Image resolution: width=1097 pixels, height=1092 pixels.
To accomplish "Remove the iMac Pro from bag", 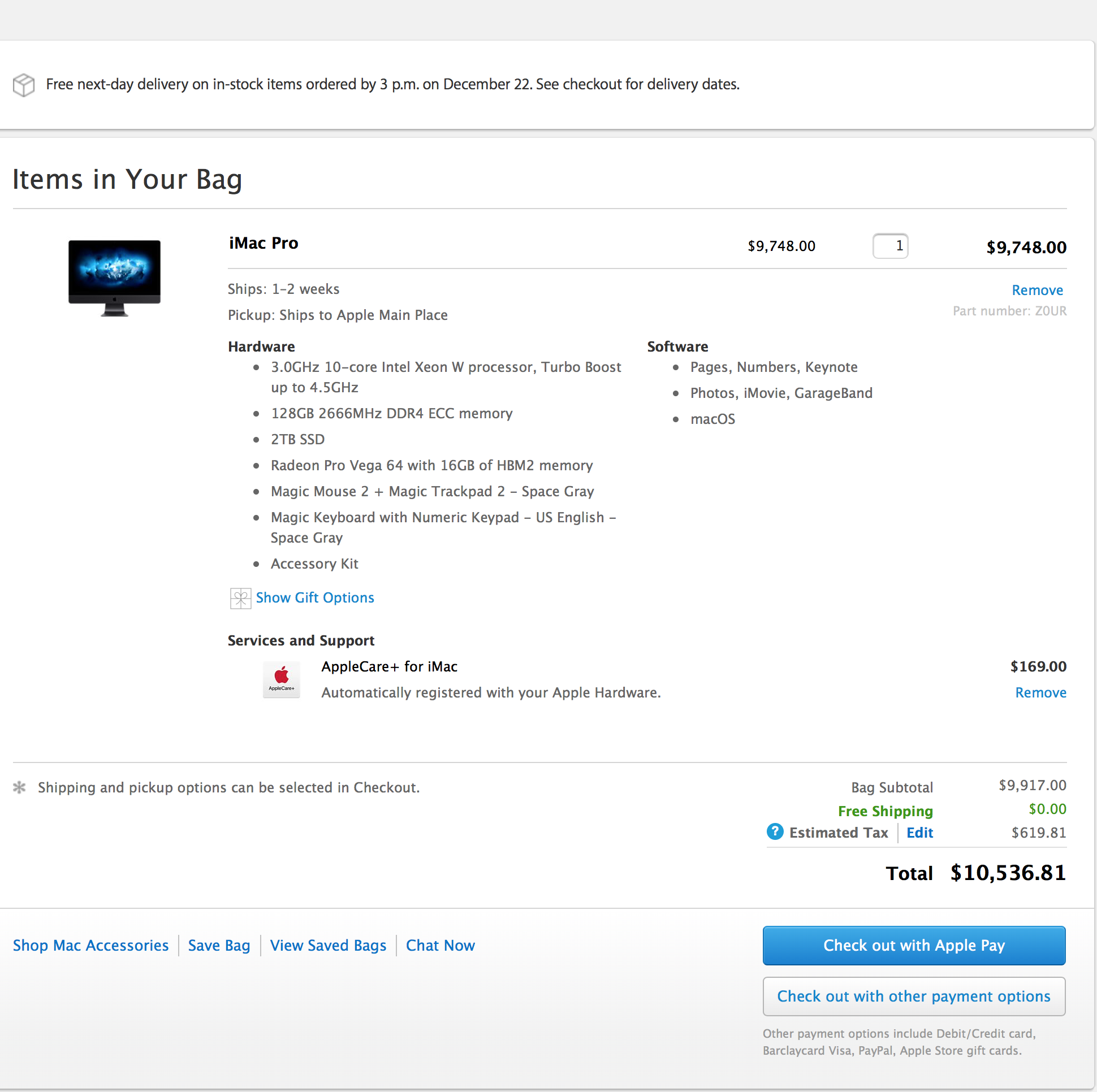I will click(1037, 290).
